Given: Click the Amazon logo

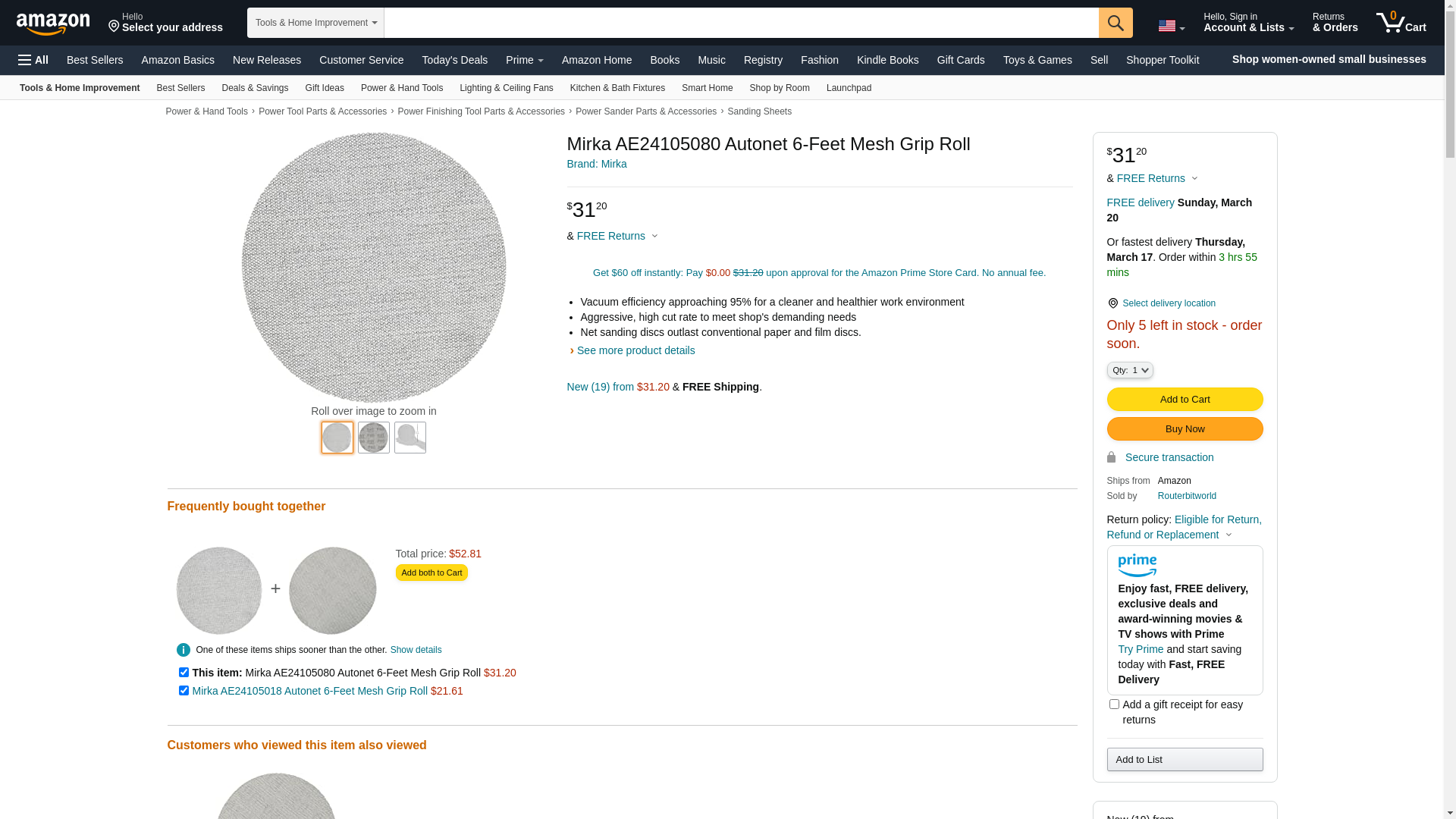Looking at the screenshot, I should tap(53, 24).
